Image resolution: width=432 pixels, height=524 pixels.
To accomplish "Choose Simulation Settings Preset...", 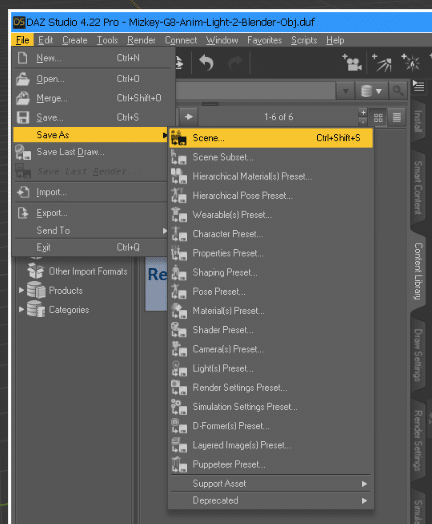I will tap(270, 407).
